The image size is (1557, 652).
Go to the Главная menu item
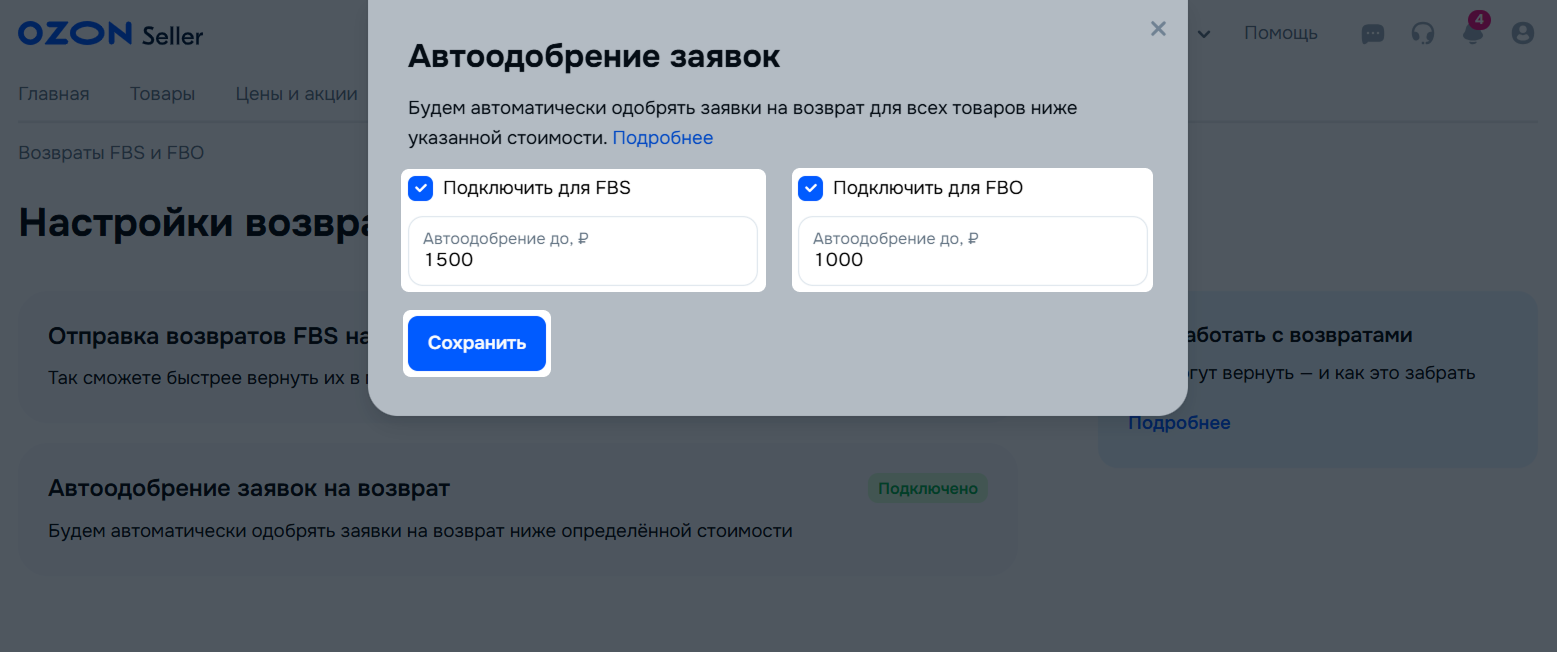point(54,94)
